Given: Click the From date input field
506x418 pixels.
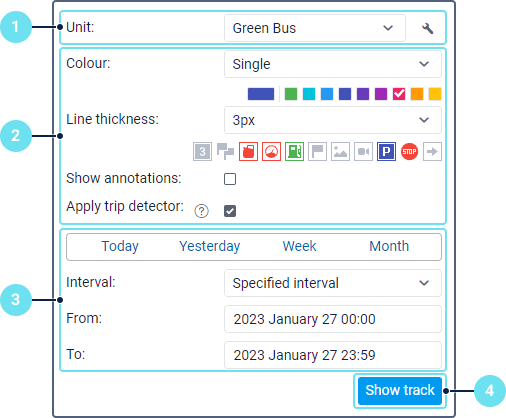Looking at the screenshot, I should tap(333, 319).
